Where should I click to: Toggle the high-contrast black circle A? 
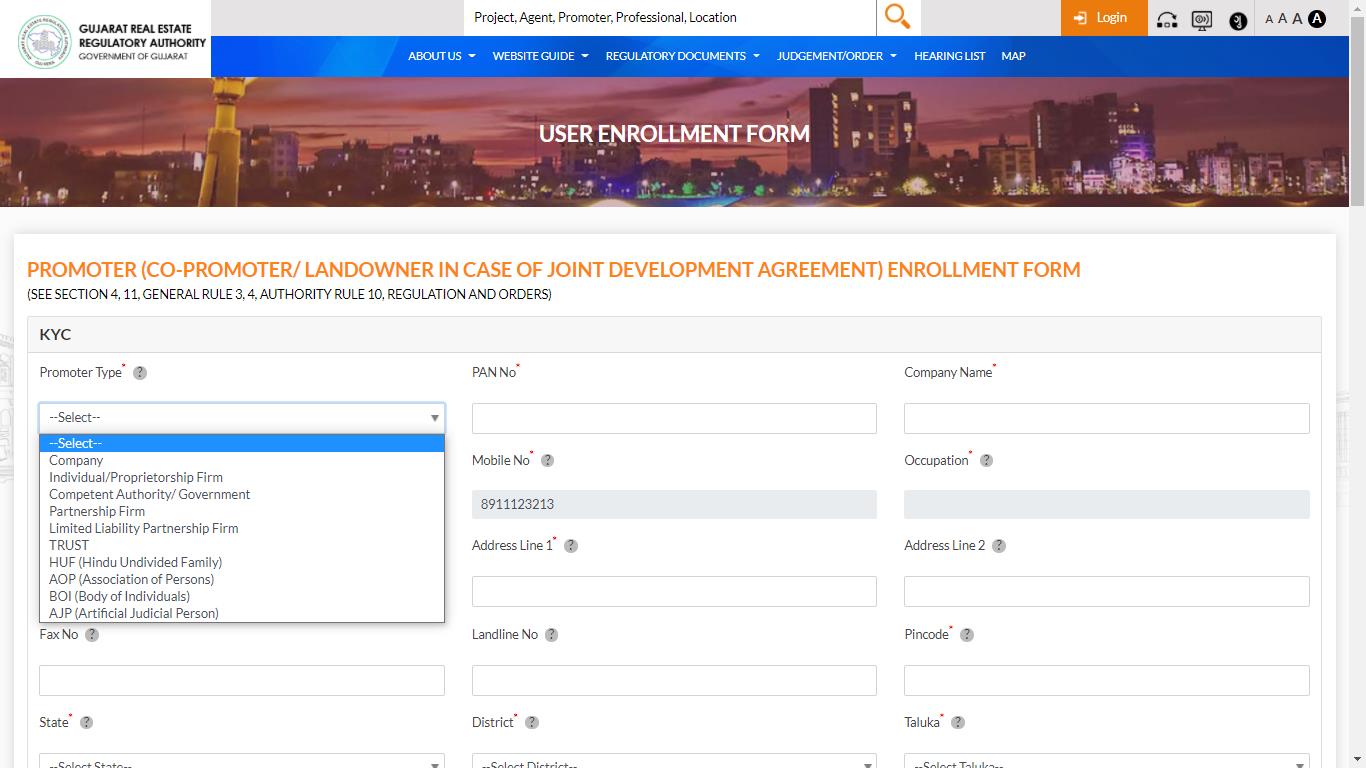1317,18
